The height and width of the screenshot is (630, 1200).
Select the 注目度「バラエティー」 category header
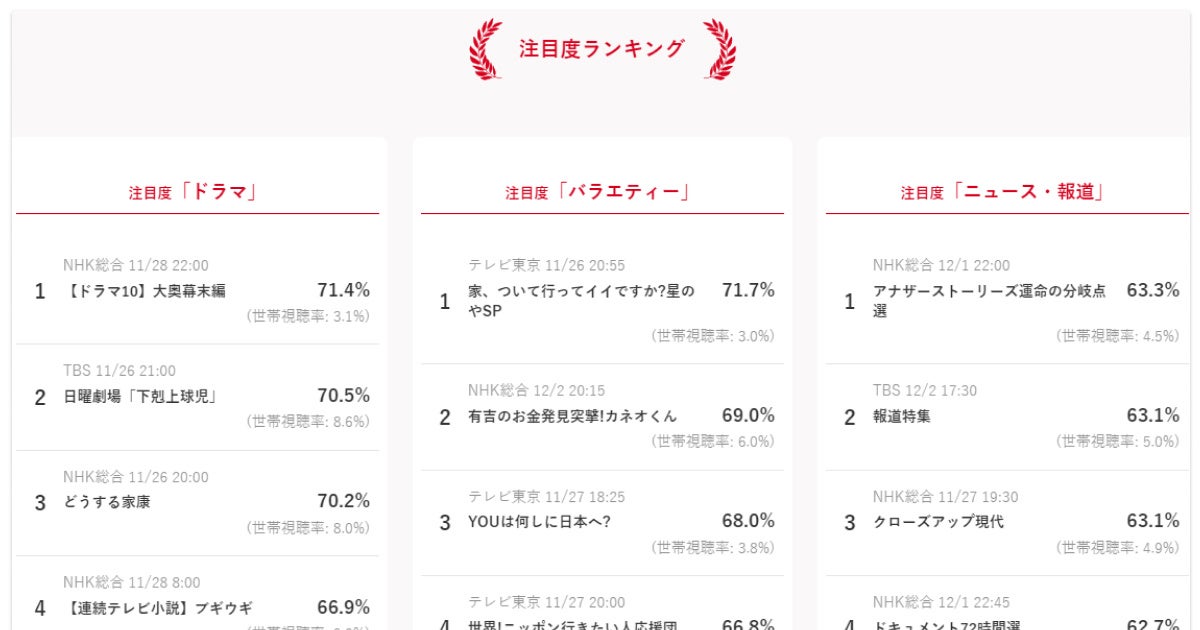pos(601,192)
